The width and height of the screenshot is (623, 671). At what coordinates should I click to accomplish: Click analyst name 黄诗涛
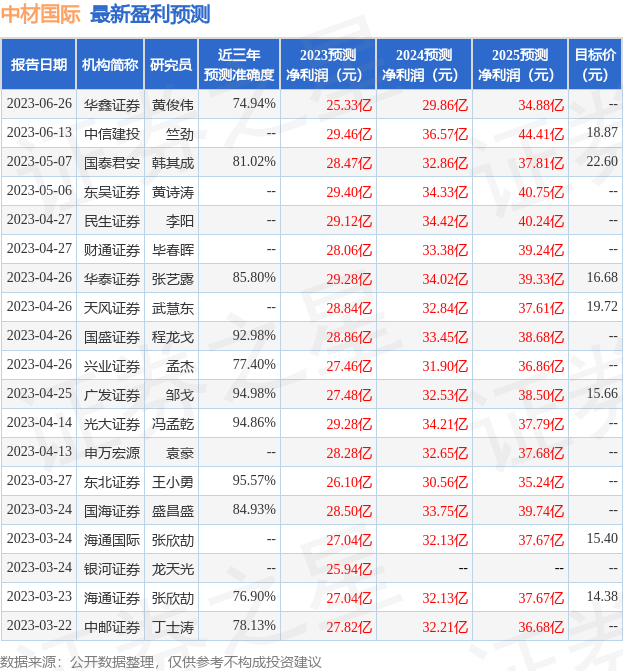click(173, 192)
